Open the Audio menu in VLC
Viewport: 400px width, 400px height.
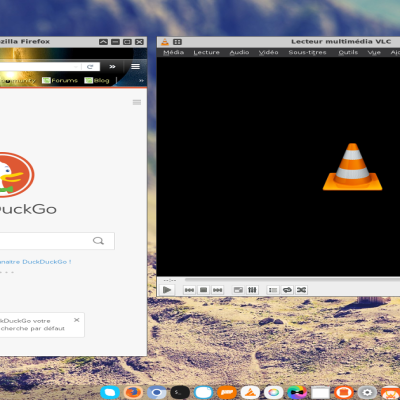[239, 52]
